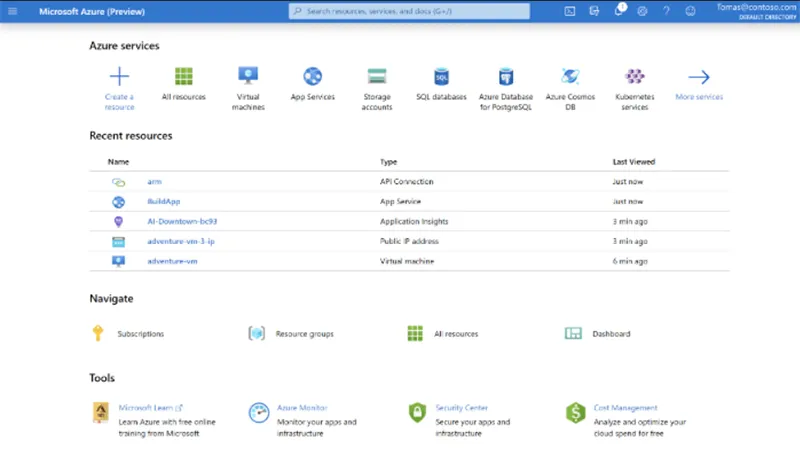
Task: Open SQL databases service icon
Action: point(441,77)
